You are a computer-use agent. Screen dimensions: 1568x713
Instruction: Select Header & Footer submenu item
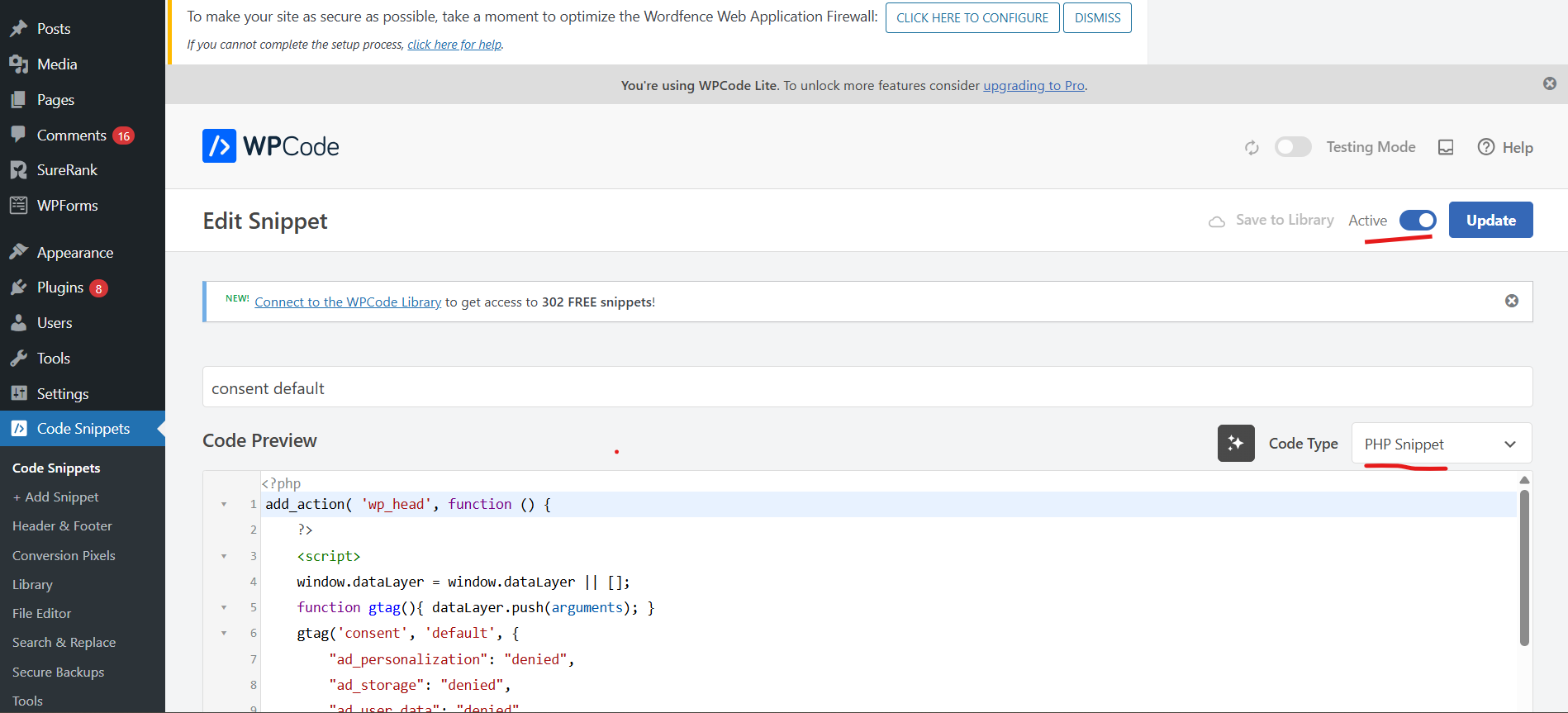click(x=62, y=525)
